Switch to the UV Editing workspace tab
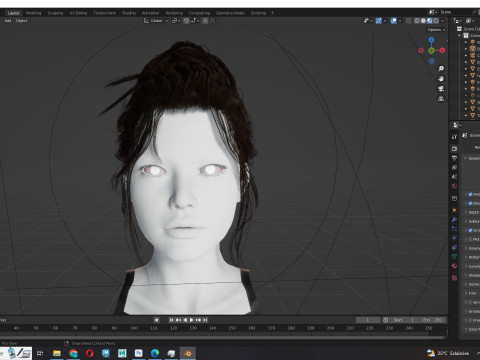 pos(78,13)
